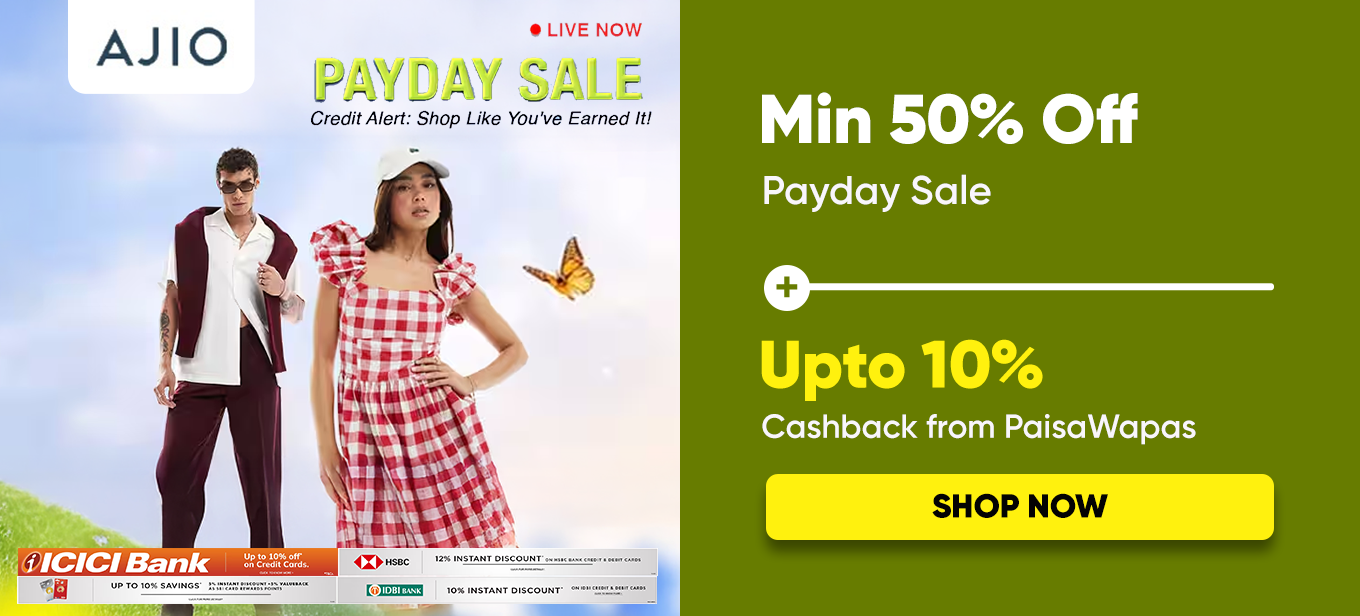Screen dimensions: 1360x616
Task: Click the SHOP NOW button
Action: click(1019, 507)
